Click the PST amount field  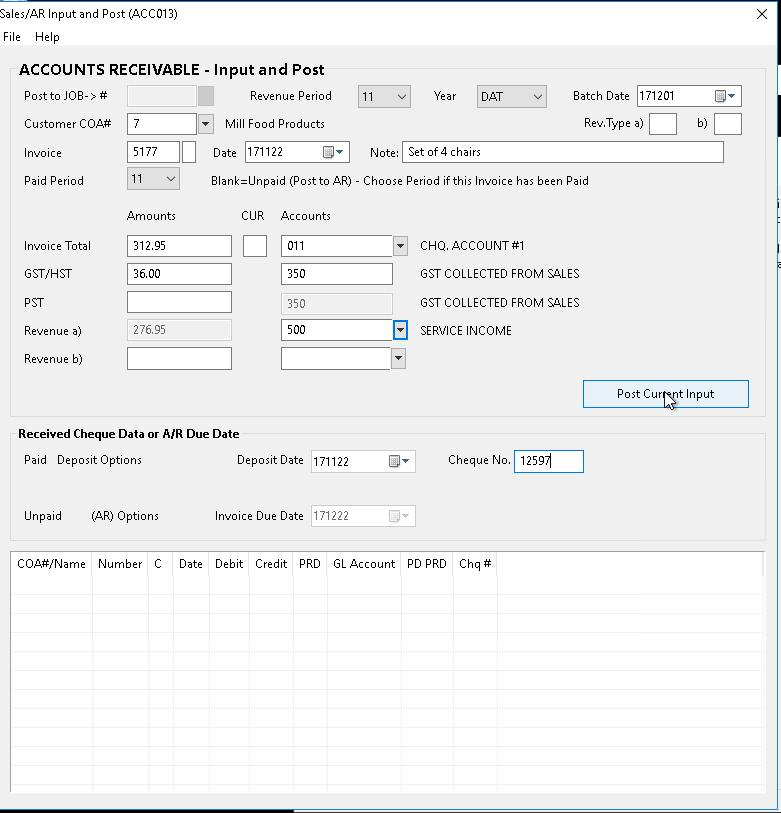[x=179, y=302]
